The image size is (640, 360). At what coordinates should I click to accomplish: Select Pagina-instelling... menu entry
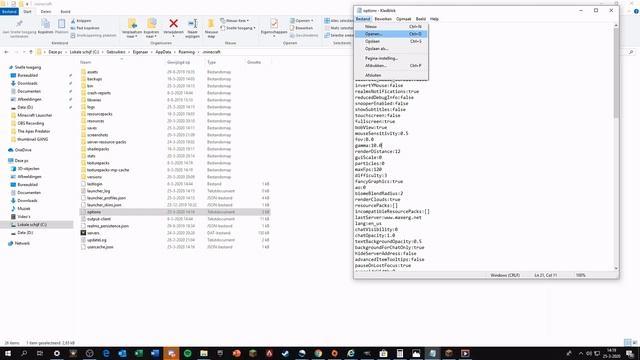391,58
